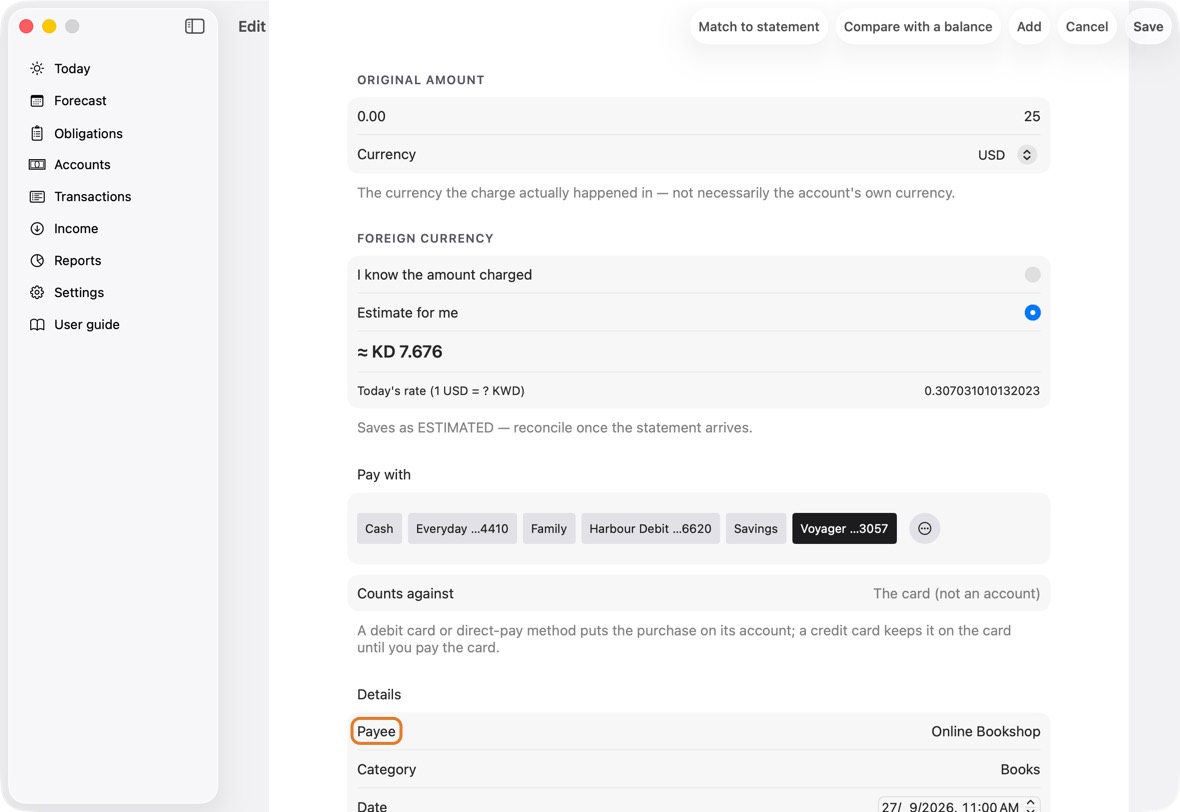Viewport: 1180px width, 812px height.
Task: Select the 'I know the amount charged' radio
Action: [1032, 275]
